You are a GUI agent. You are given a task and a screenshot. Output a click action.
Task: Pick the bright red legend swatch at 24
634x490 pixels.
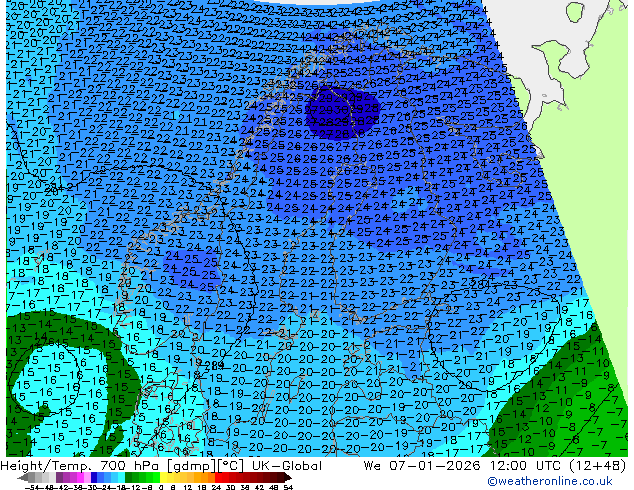tap(218, 477)
